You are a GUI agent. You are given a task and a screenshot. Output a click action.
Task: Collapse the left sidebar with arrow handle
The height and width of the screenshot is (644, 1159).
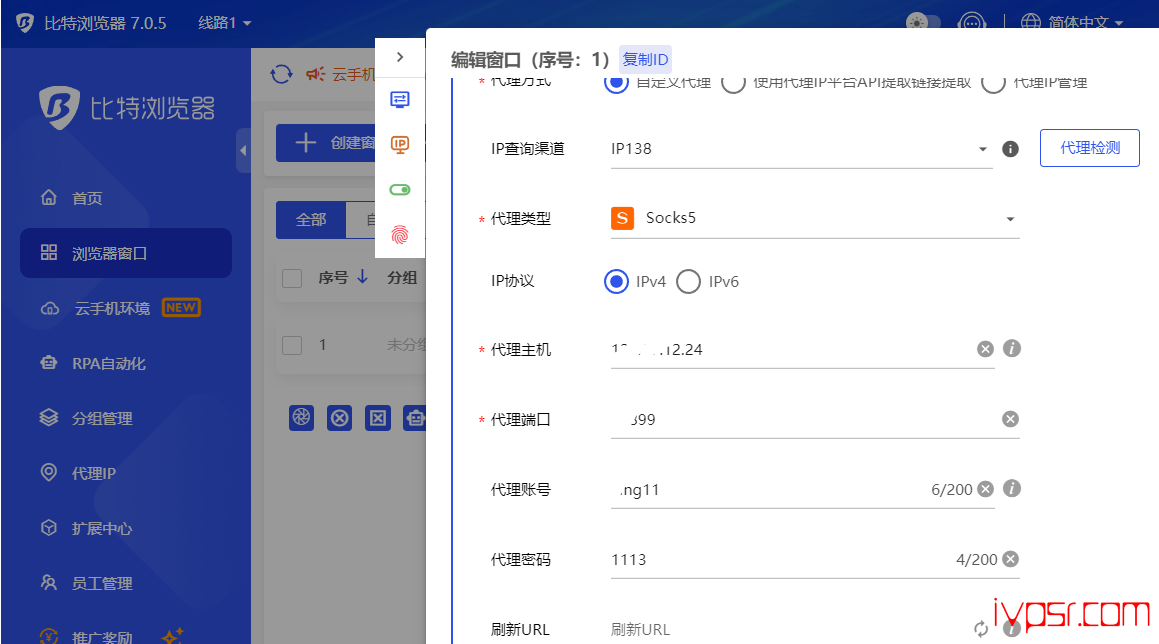pyautogui.click(x=243, y=150)
